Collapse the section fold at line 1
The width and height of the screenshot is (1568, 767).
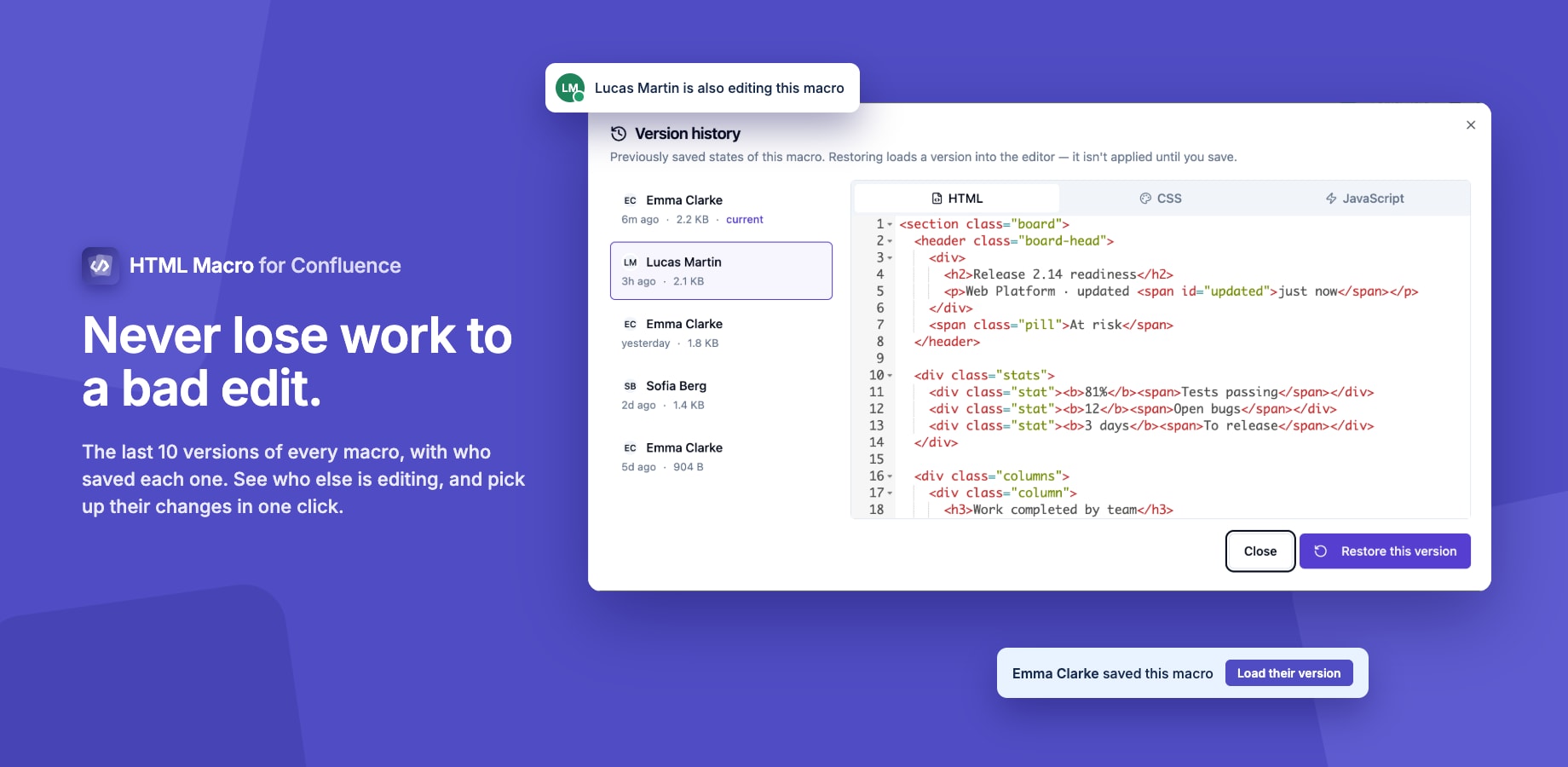coord(890,225)
